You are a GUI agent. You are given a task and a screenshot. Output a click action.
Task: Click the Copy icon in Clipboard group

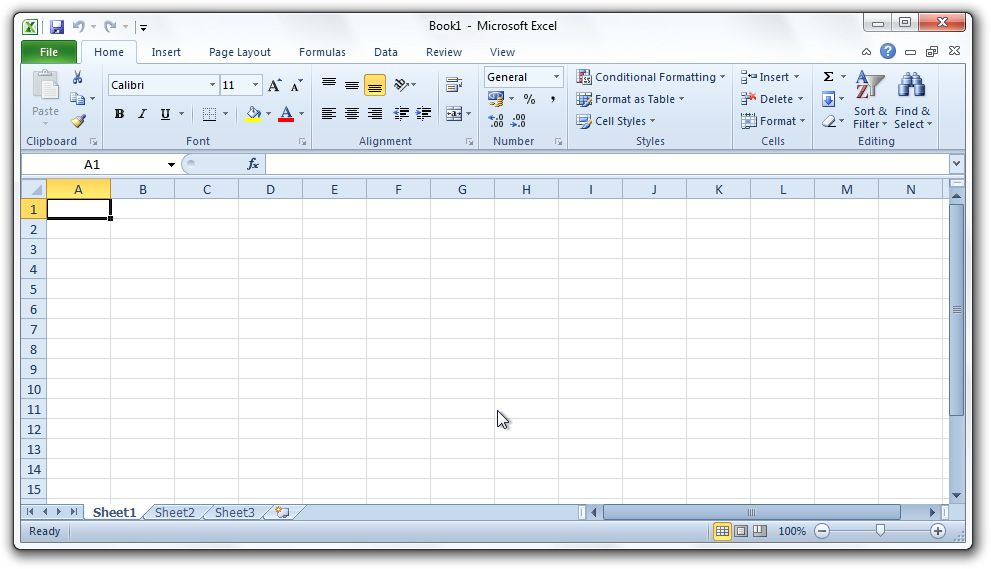77,99
